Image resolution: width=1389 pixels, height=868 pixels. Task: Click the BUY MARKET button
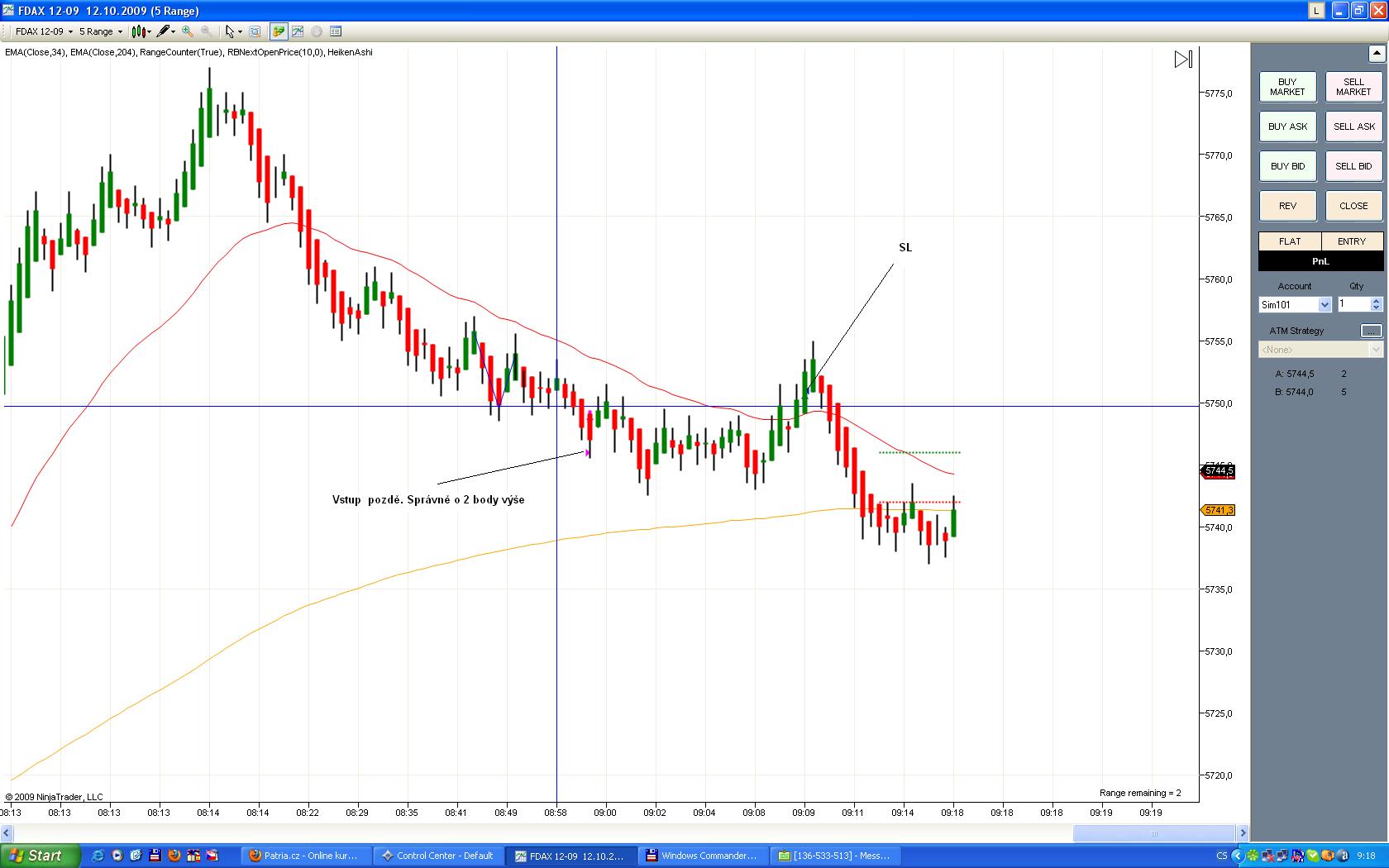(x=1287, y=87)
